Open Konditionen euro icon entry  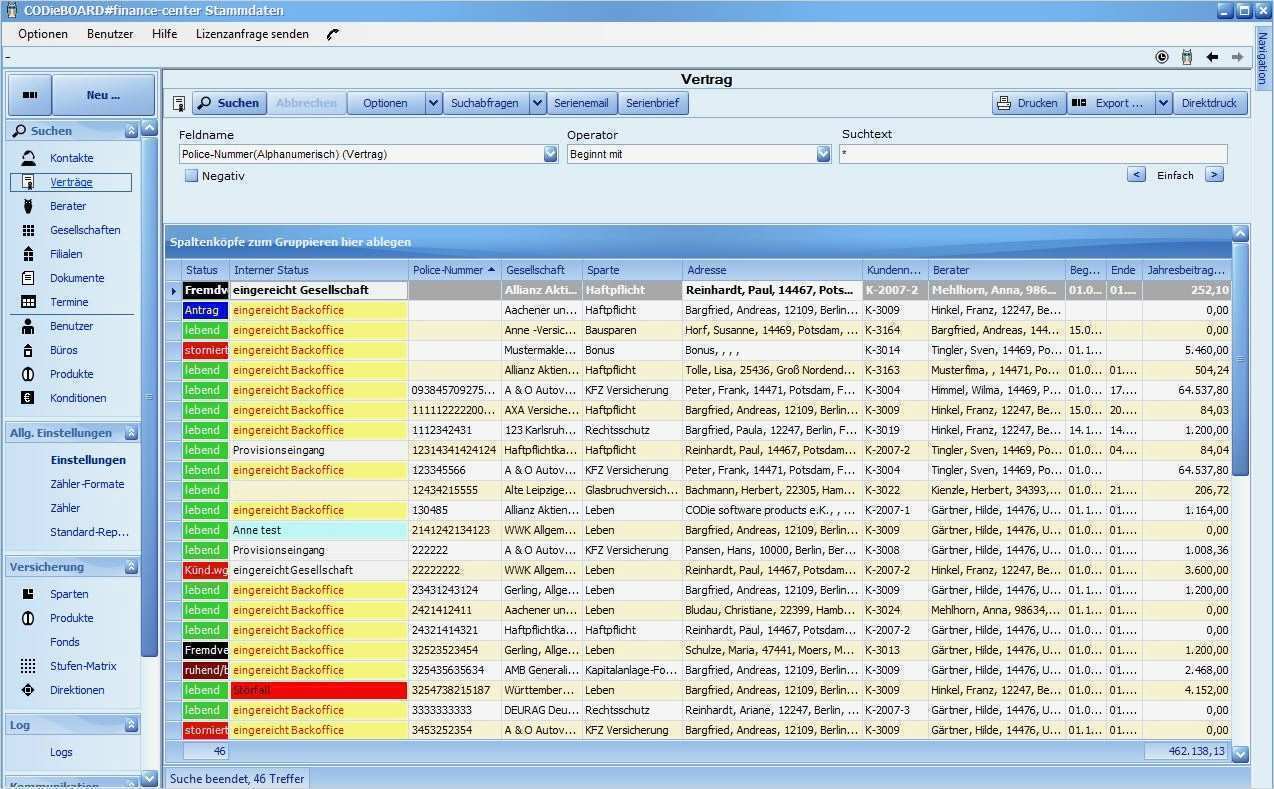(29, 398)
